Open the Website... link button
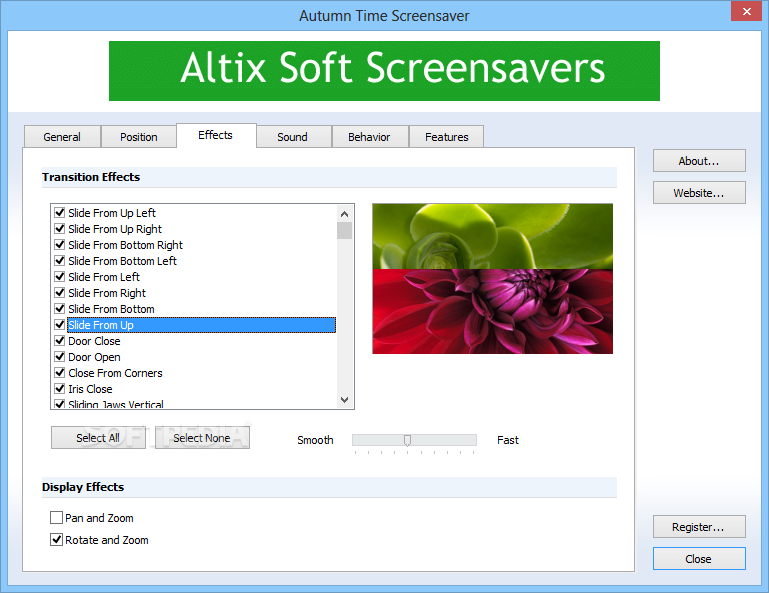Image resolution: width=769 pixels, height=593 pixels. (x=699, y=193)
